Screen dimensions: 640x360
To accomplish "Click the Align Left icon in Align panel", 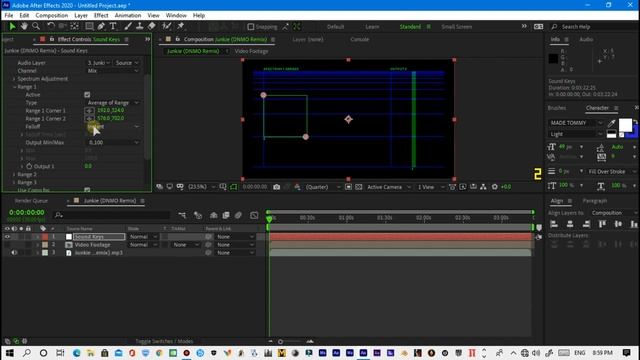I will (x=554, y=224).
